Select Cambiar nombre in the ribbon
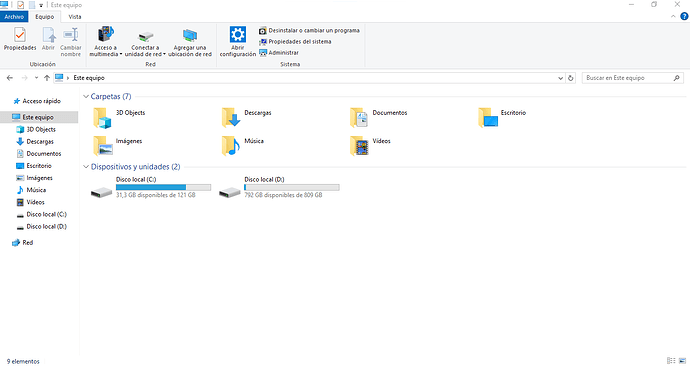The height and width of the screenshot is (367, 690). click(x=71, y=42)
